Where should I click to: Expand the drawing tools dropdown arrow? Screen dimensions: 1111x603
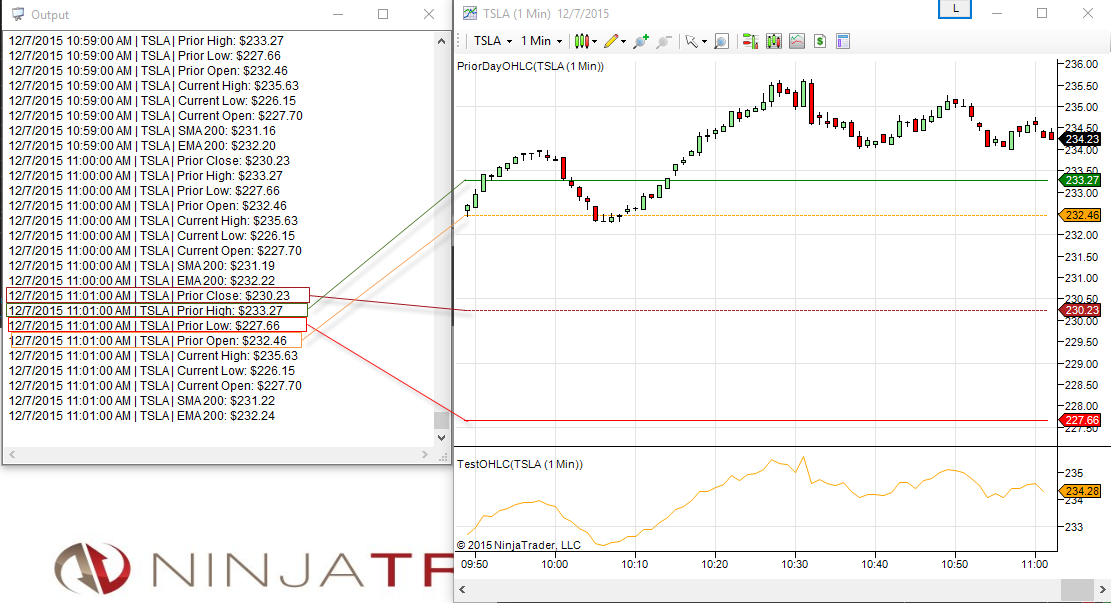click(x=624, y=42)
